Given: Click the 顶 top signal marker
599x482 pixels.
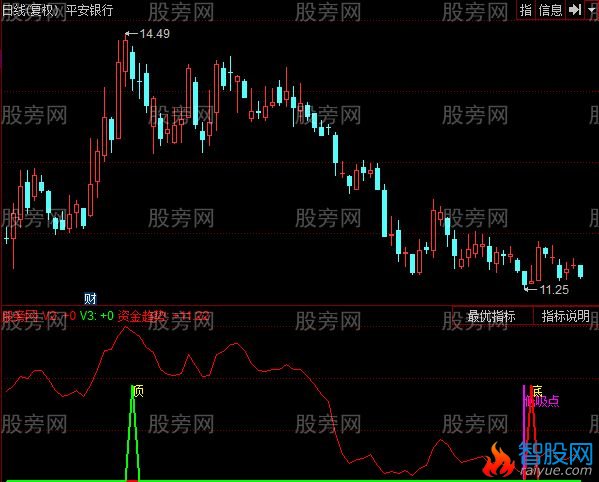Looking at the screenshot, I should pyautogui.click(x=138, y=391).
